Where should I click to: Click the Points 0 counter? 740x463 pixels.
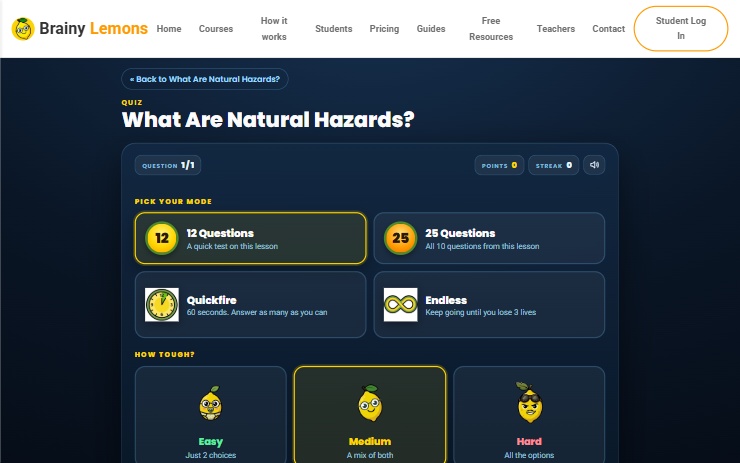pyautogui.click(x=499, y=165)
